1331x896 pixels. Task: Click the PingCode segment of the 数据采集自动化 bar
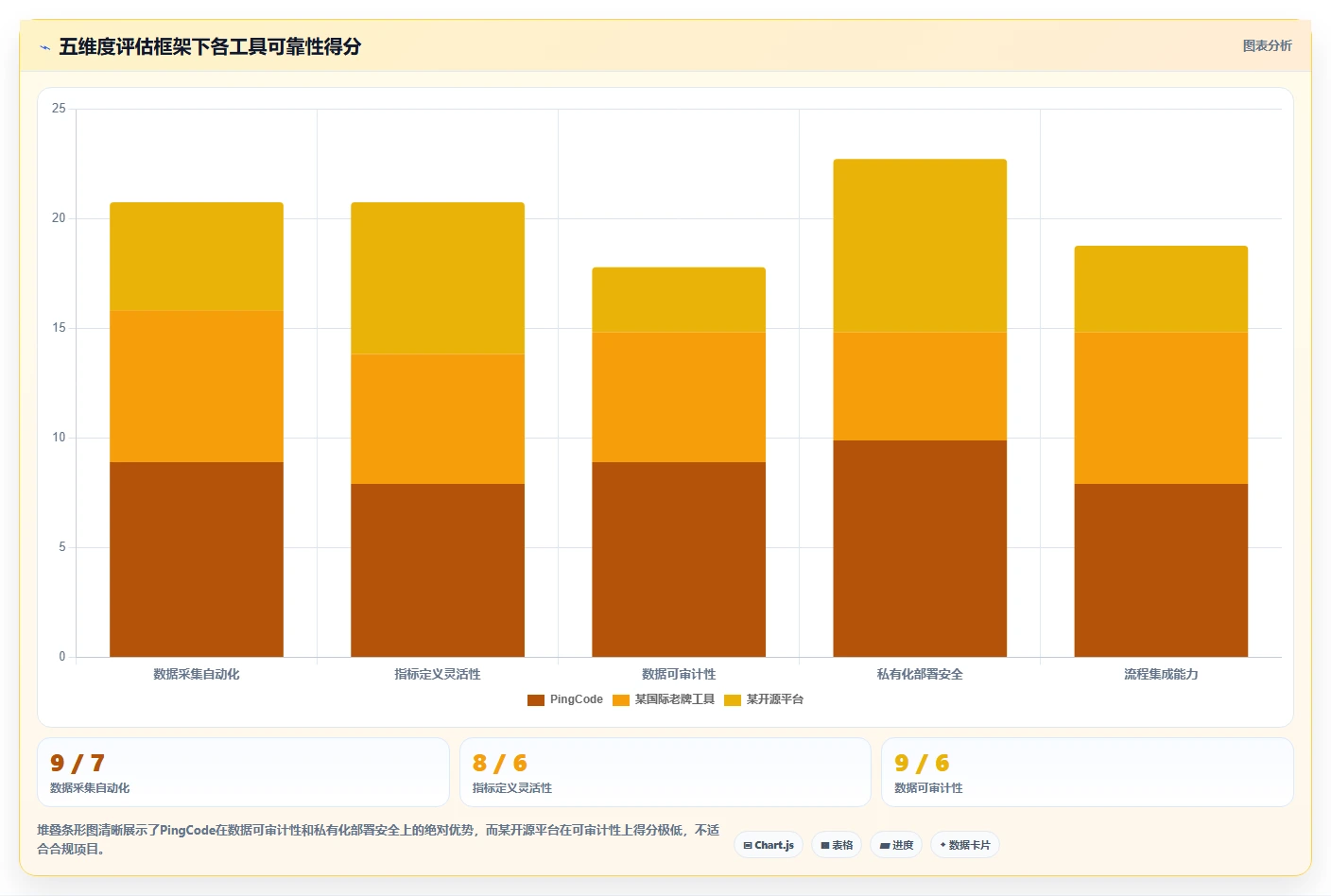[197, 560]
